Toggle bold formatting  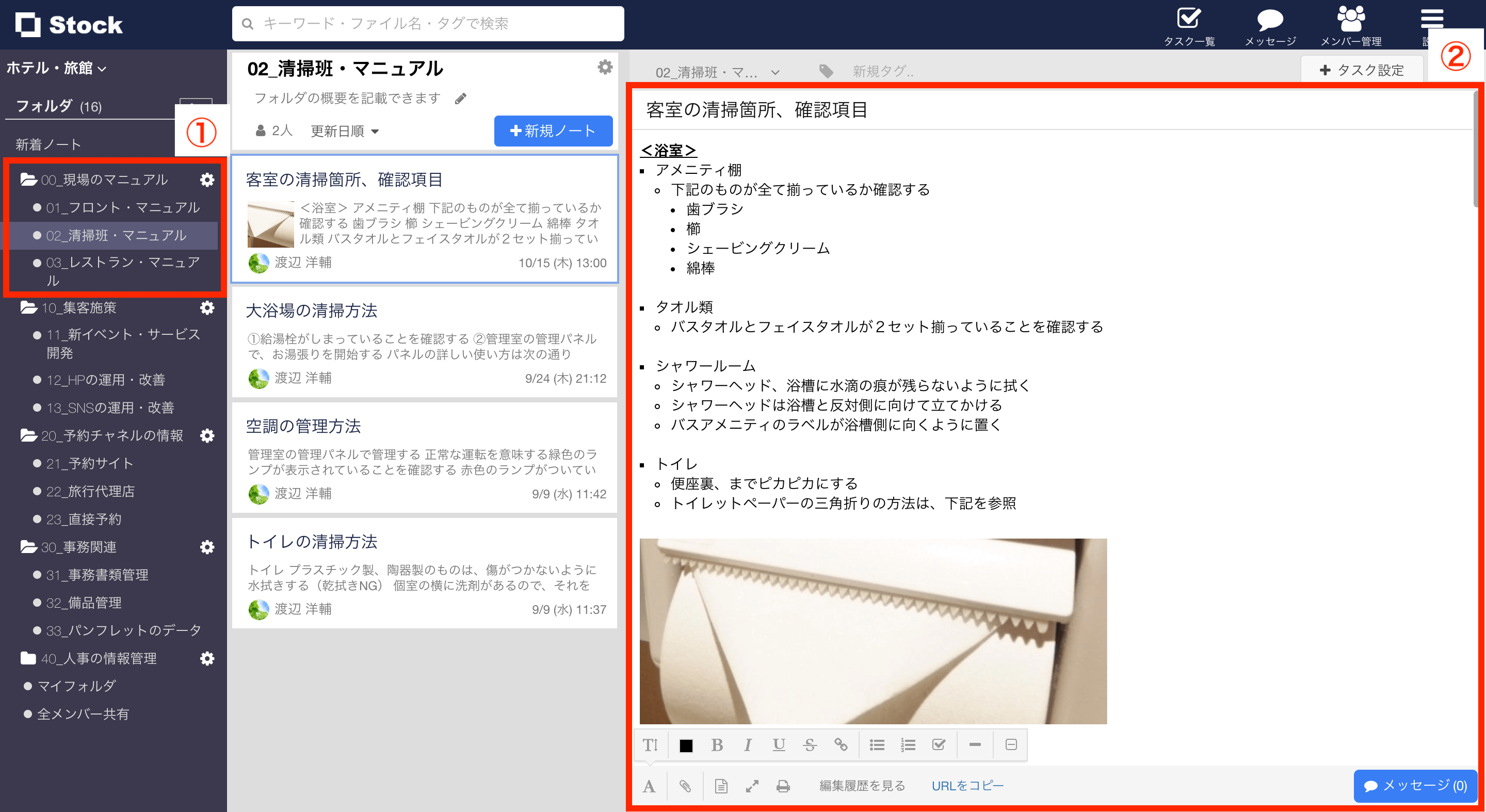point(717,745)
